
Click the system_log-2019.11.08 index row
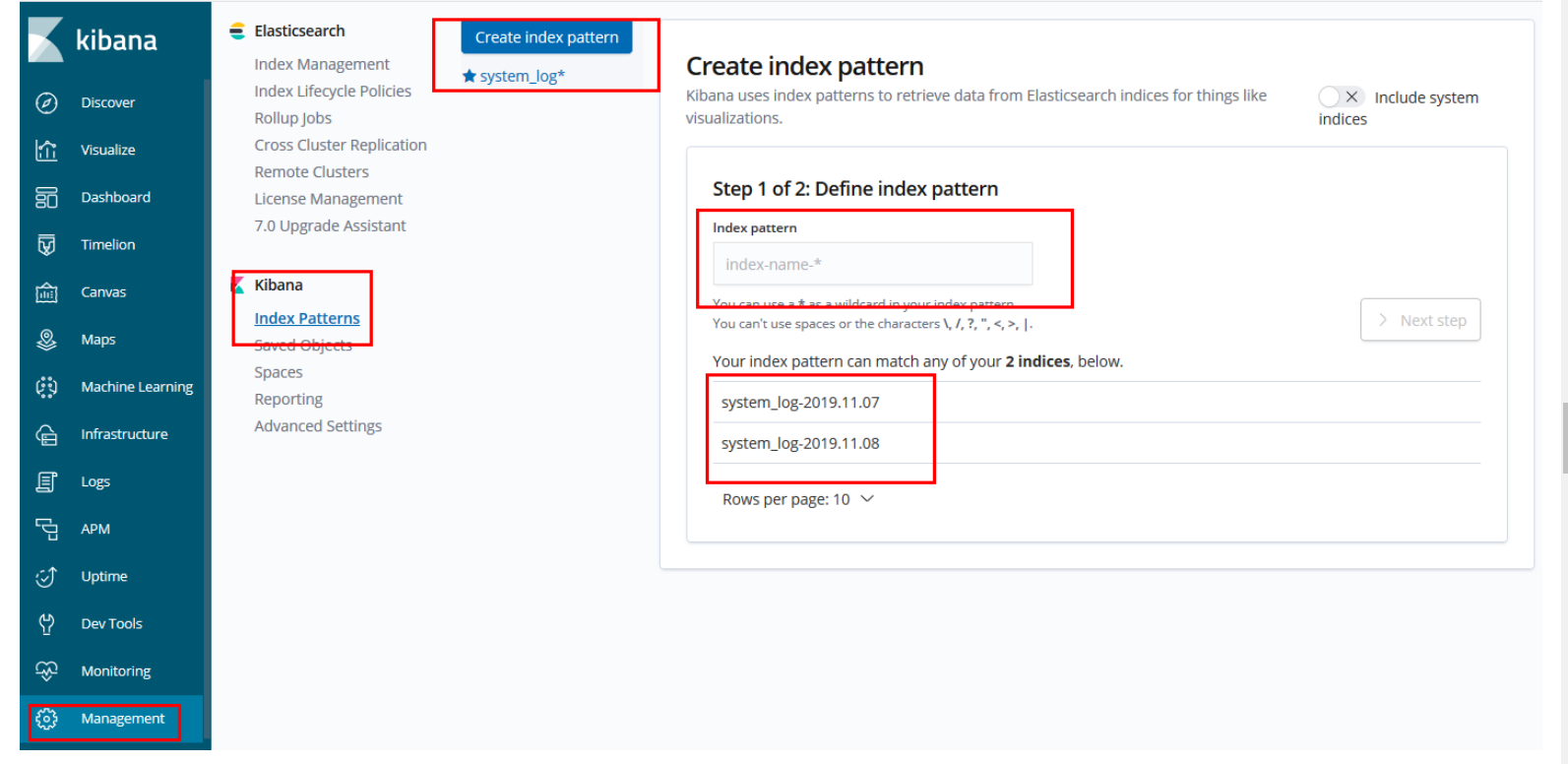coord(1097,443)
